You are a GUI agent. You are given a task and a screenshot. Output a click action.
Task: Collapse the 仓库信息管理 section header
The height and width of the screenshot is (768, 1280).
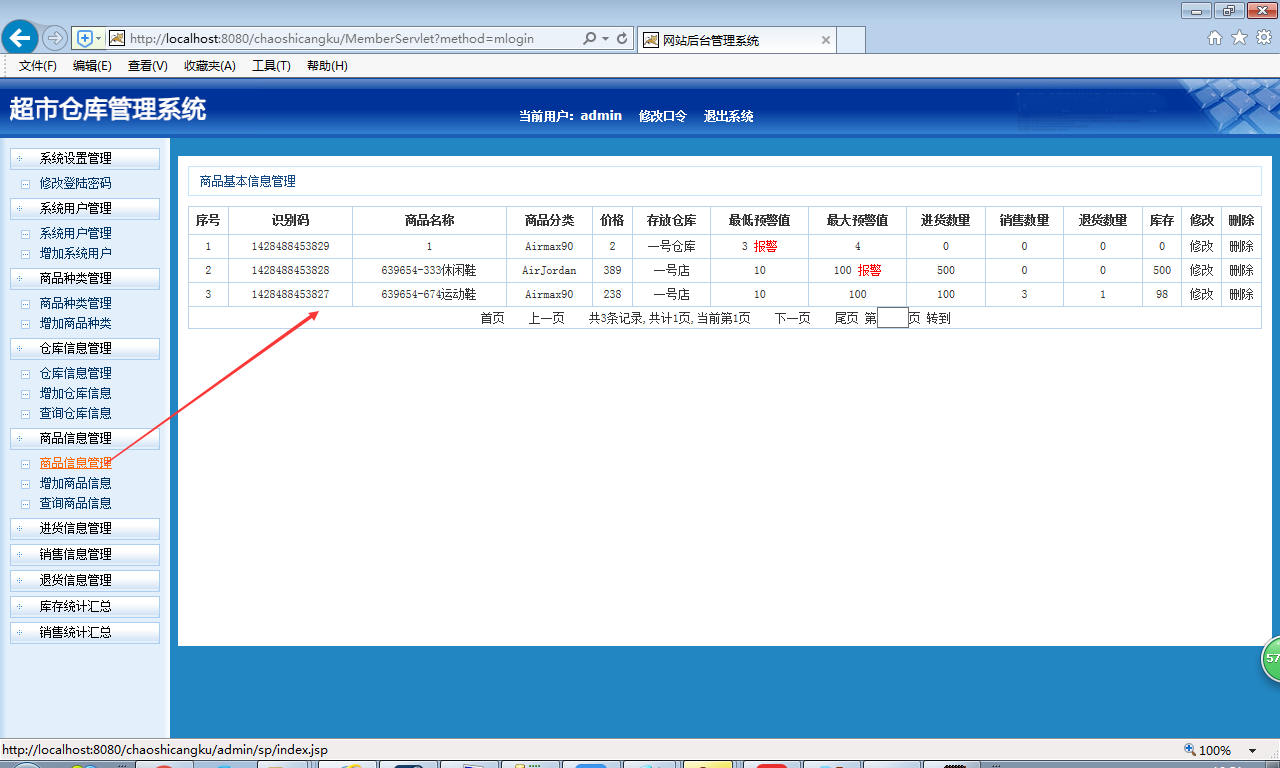(x=84, y=348)
